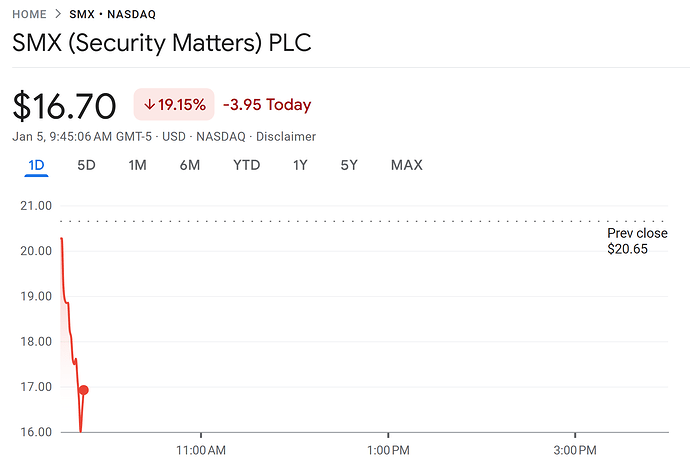Click the -3.95 Today change text
The image size is (690, 467).
pyautogui.click(x=267, y=105)
